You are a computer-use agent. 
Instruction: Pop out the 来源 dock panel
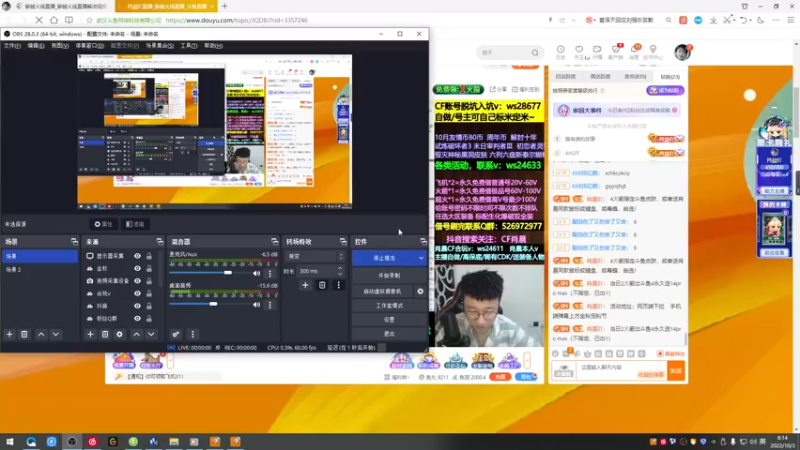(160, 241)
